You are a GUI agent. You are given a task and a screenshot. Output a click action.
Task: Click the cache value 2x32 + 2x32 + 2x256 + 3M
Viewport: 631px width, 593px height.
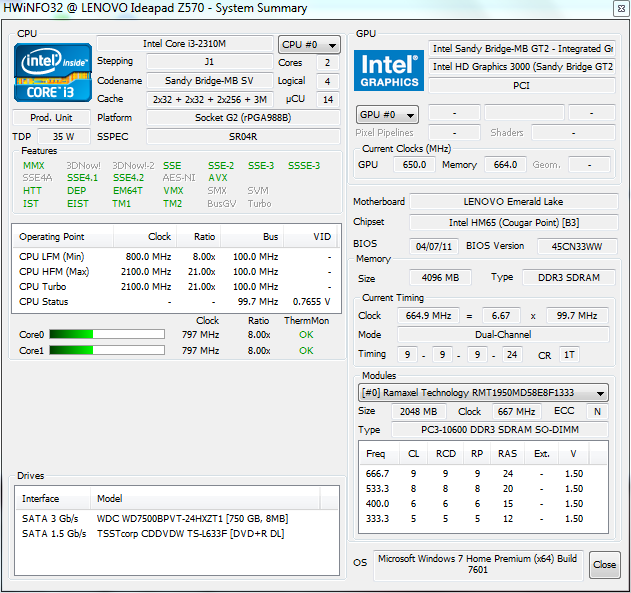click(x=210, y=99)
